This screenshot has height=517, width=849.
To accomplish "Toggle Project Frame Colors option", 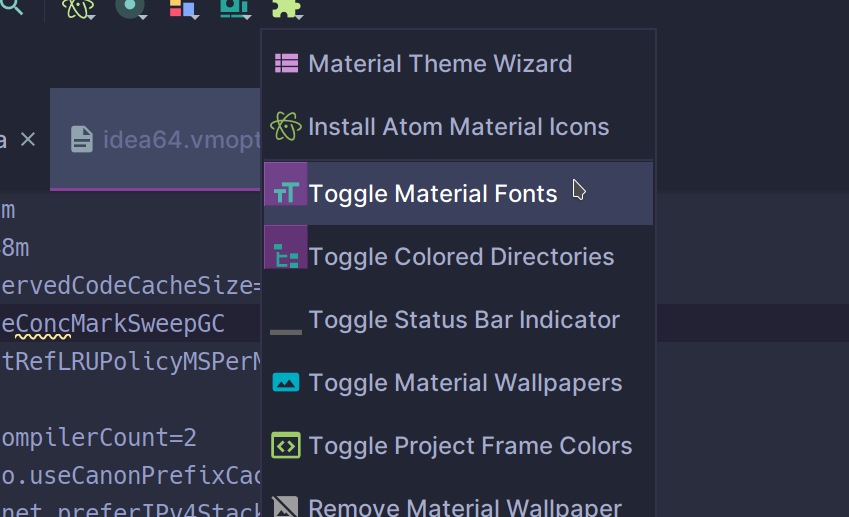I will click(x=458, y=446).
